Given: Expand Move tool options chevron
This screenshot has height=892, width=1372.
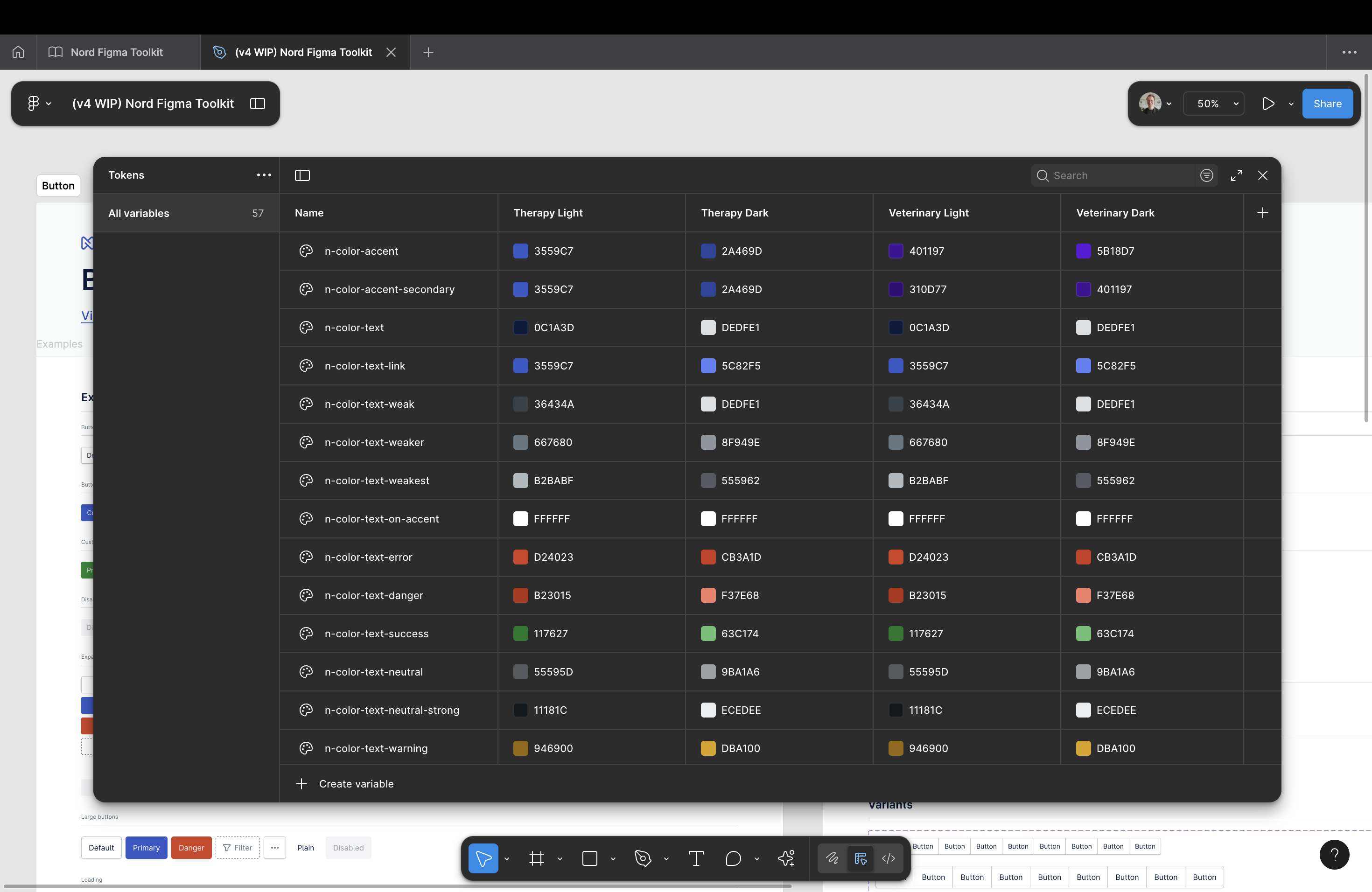Looking at the screenshot, I should [507, 858].
